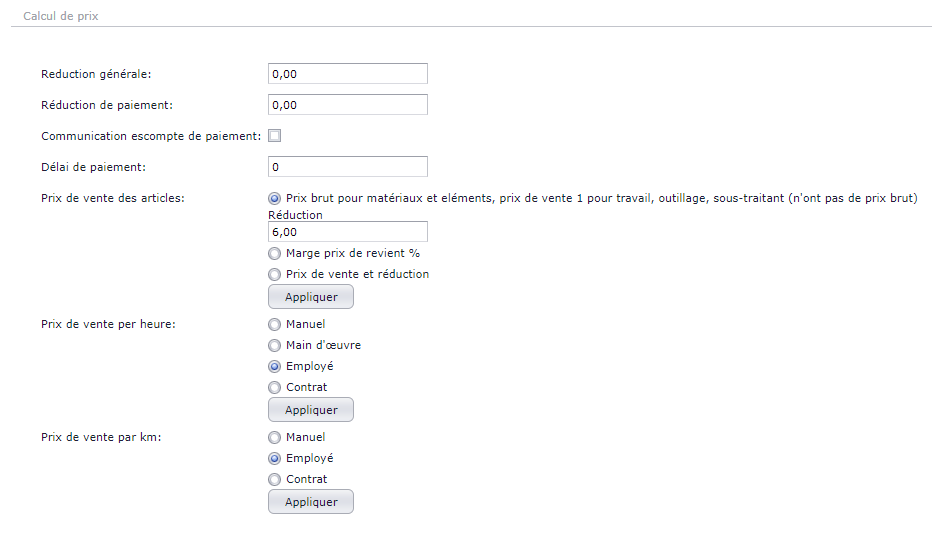Click the Reduction générale input field

(348, 74)
